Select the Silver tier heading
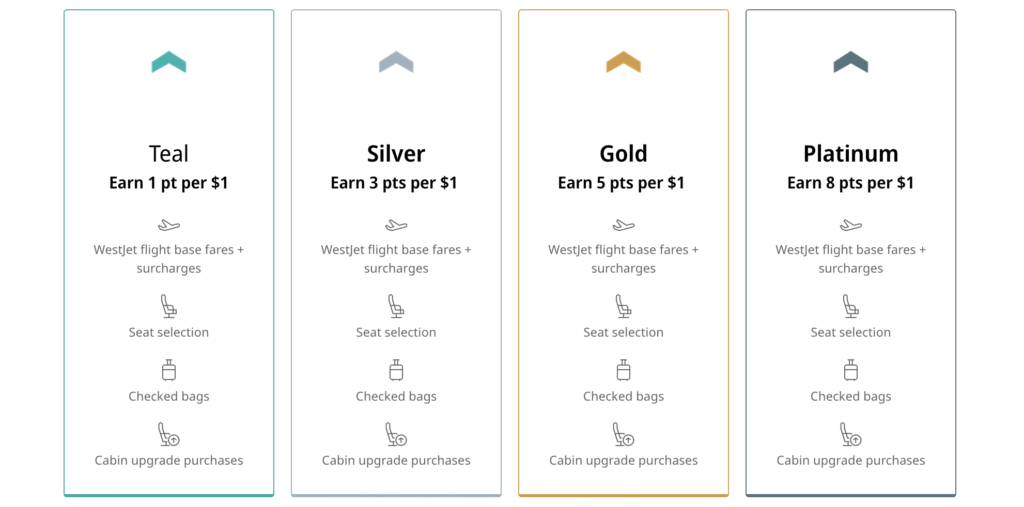This screenshot has height=507, width=1024. tap(396, 154)
